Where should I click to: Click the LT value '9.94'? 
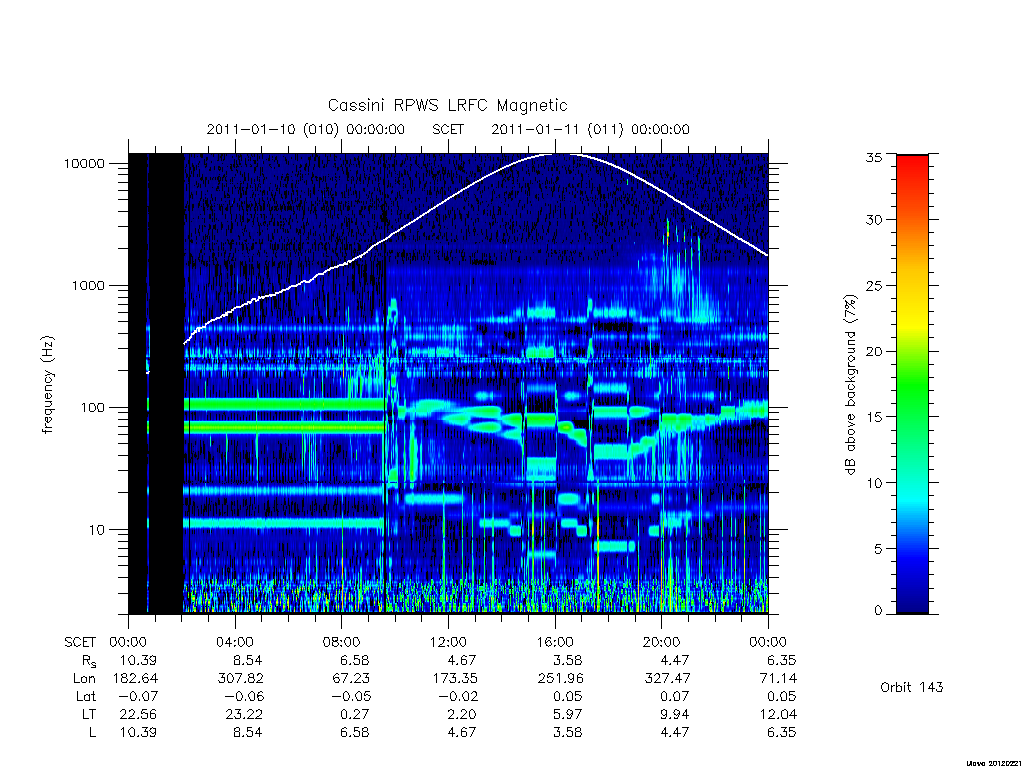tap(675, 714)
